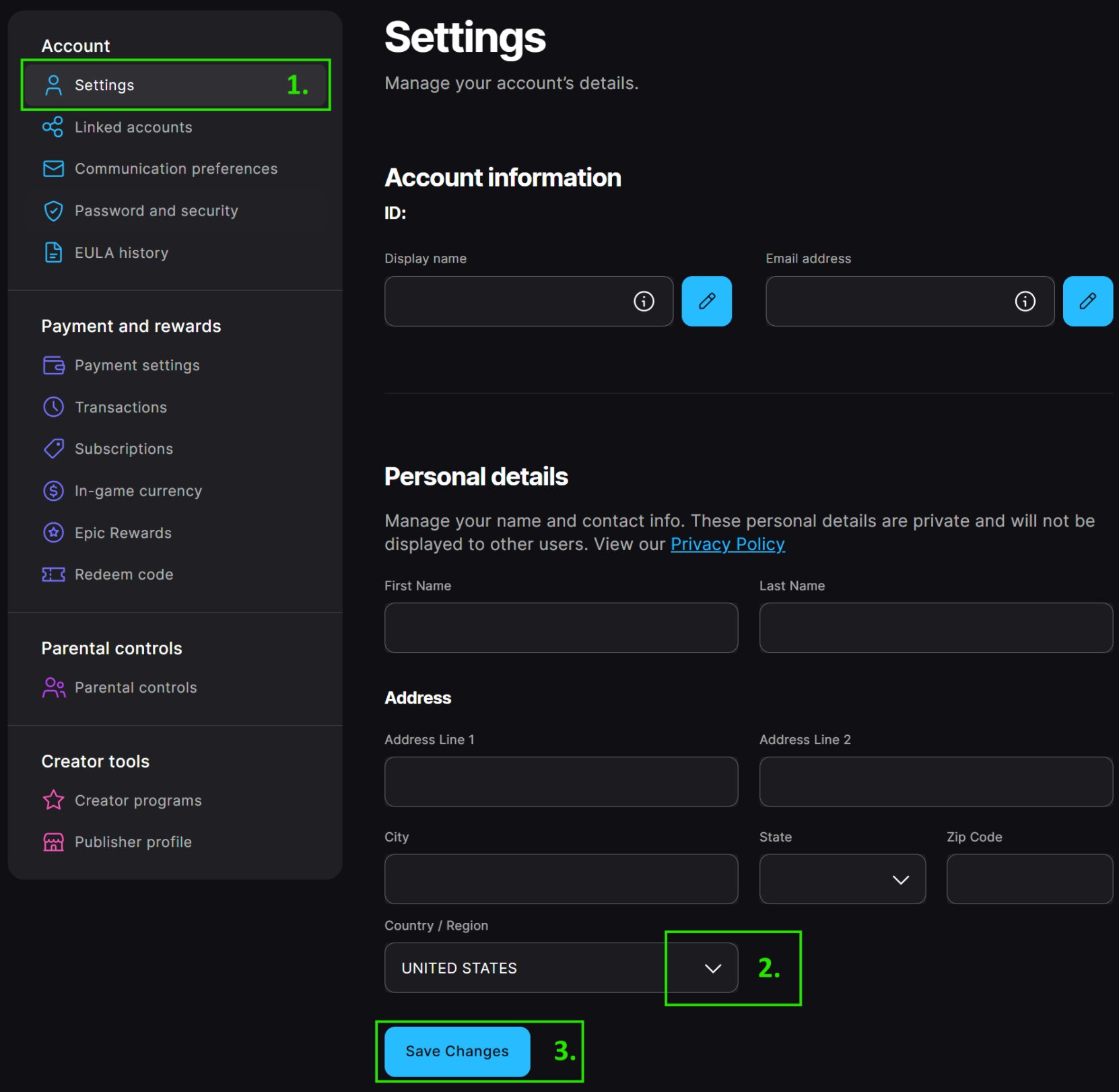Click the info icon in Email address field

tap(1025, 301)
